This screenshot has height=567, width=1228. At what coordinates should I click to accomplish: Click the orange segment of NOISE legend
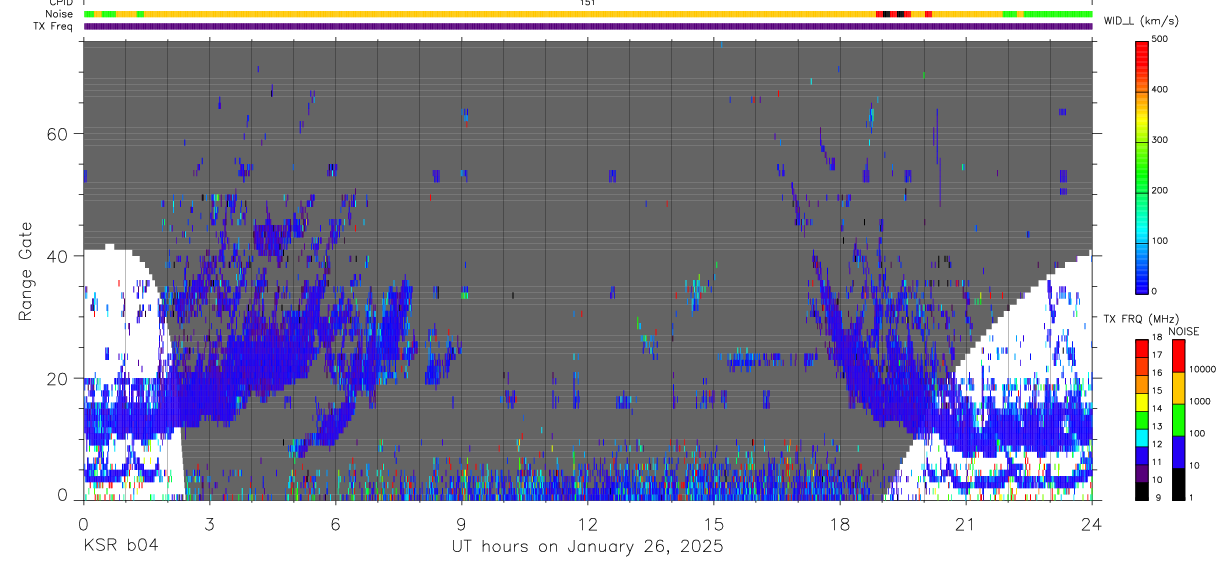tap(1178, 387)
